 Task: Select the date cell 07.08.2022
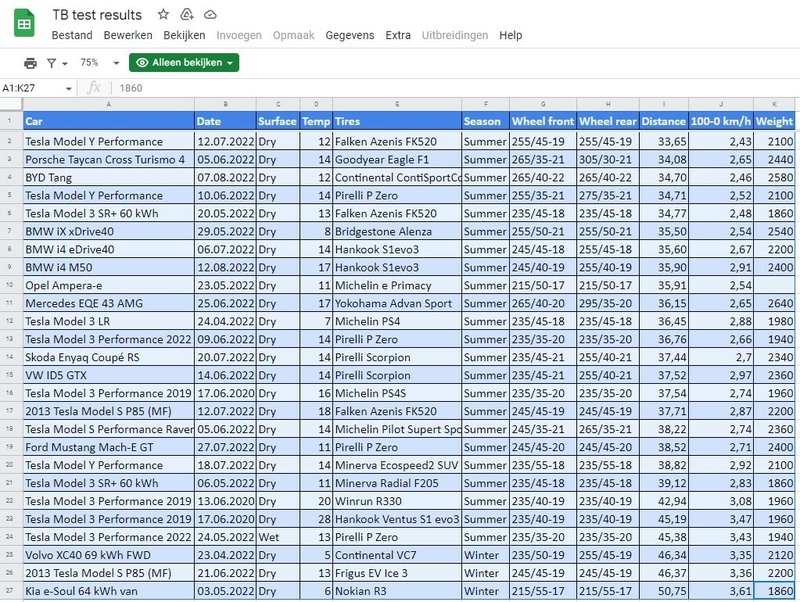[x=225, y=178]
